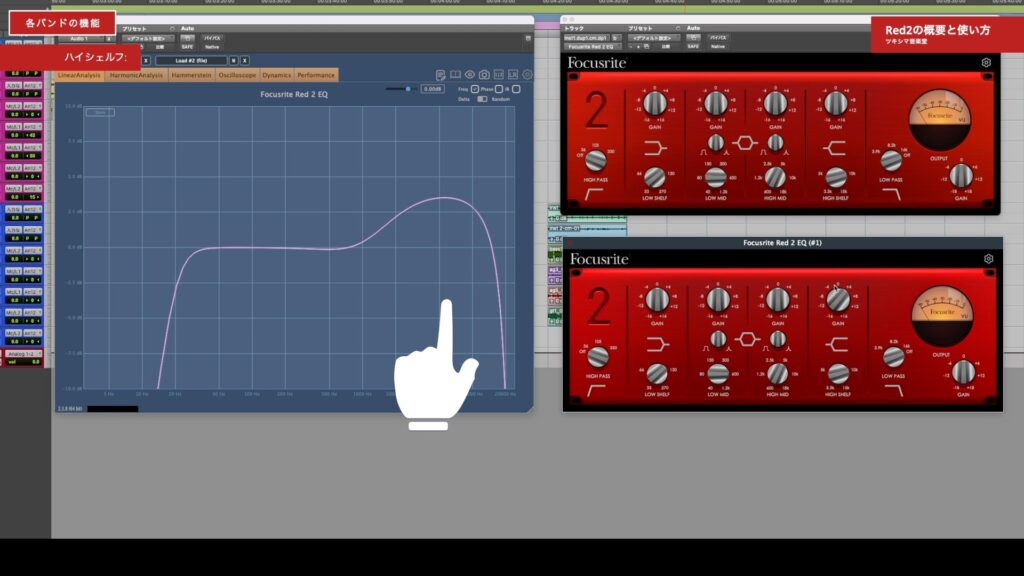Click the HIGH SHELF frequency knob in Red 2 EQ (#1)
Viewport: 1024px width, 576px height.
[x=839, y=374]
